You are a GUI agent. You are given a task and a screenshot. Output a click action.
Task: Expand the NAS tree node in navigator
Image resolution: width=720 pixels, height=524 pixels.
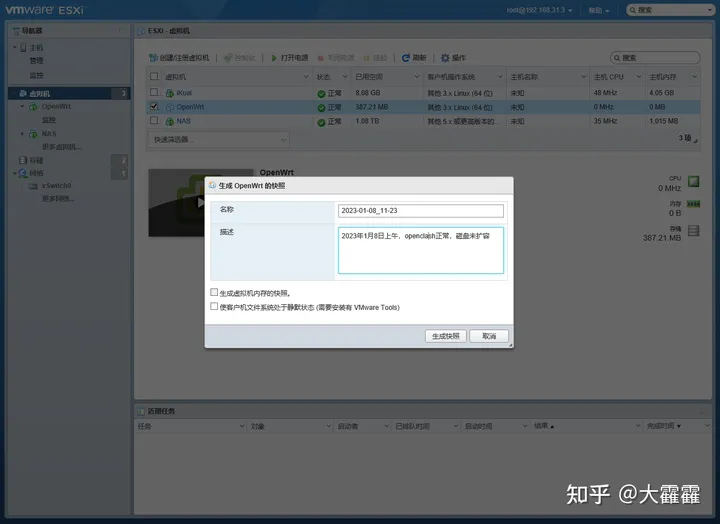(x=22, y=133)
